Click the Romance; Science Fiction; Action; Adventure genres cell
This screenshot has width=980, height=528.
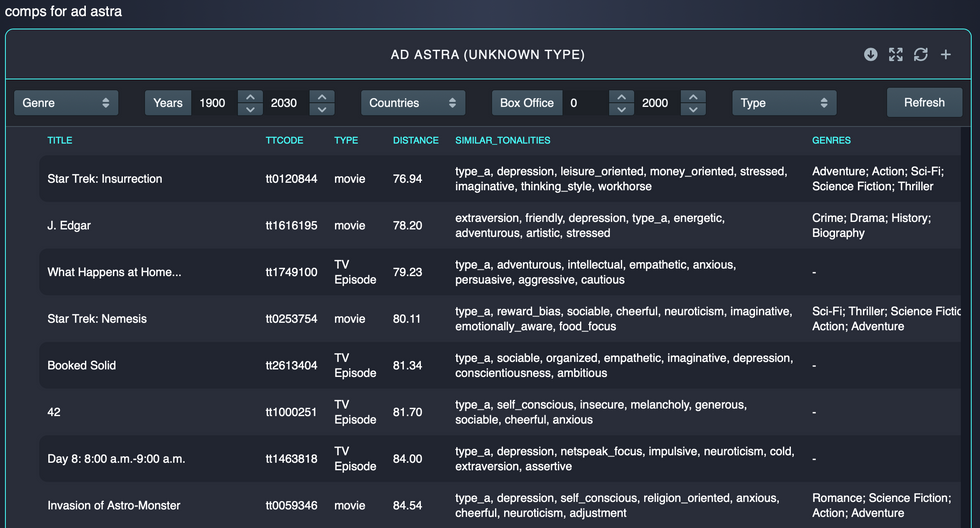881,506
